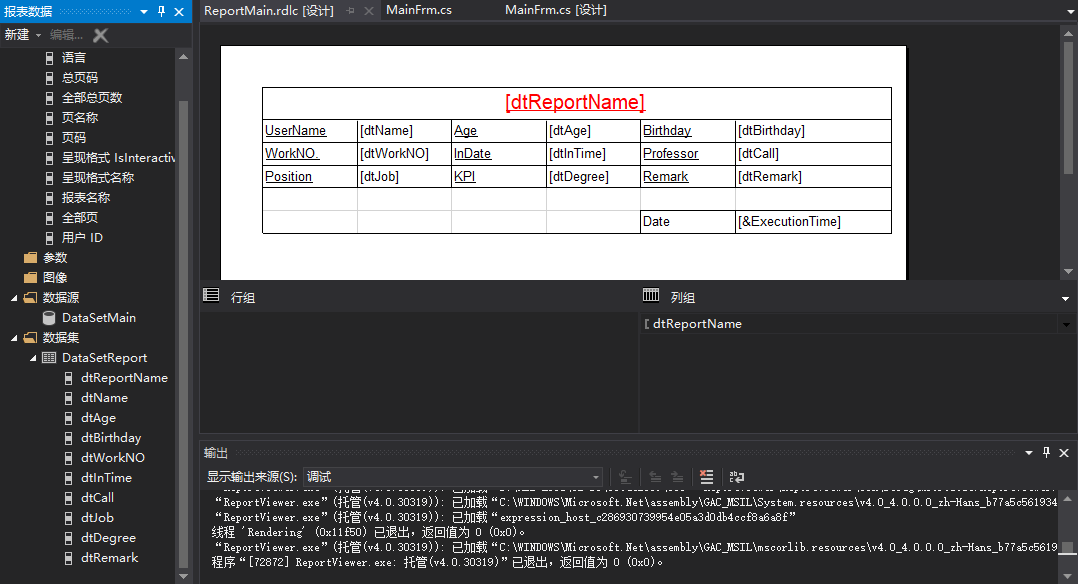Select dtReportName in column groups pane

tap(696, 324)
